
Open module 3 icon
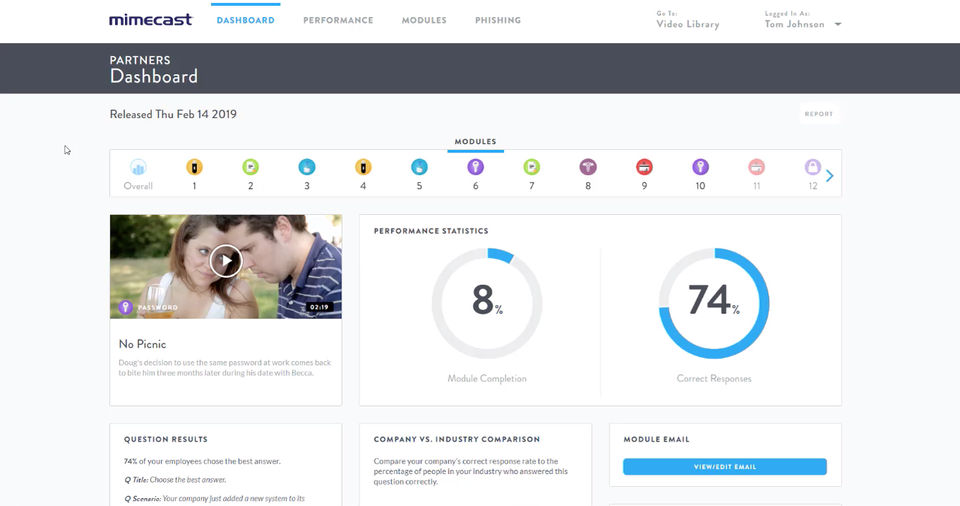click(307, 167)
